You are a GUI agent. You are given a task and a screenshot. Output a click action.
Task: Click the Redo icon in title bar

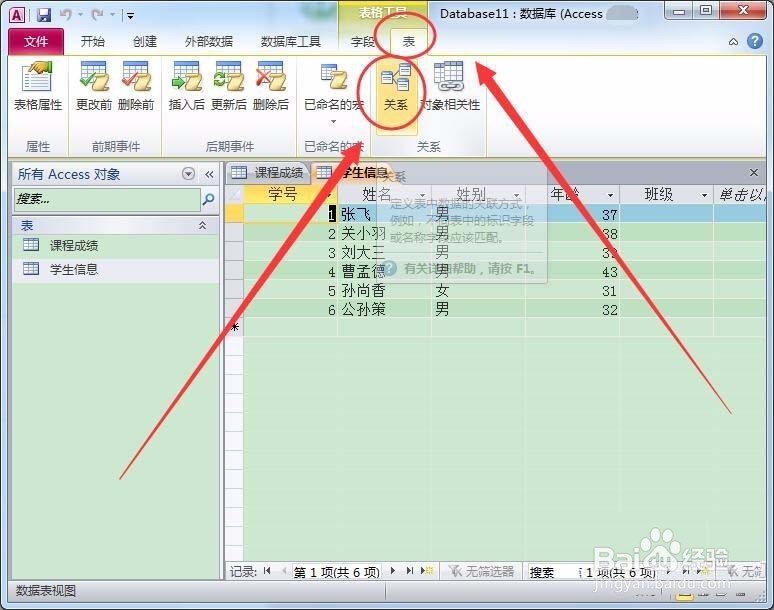[97, 15]
